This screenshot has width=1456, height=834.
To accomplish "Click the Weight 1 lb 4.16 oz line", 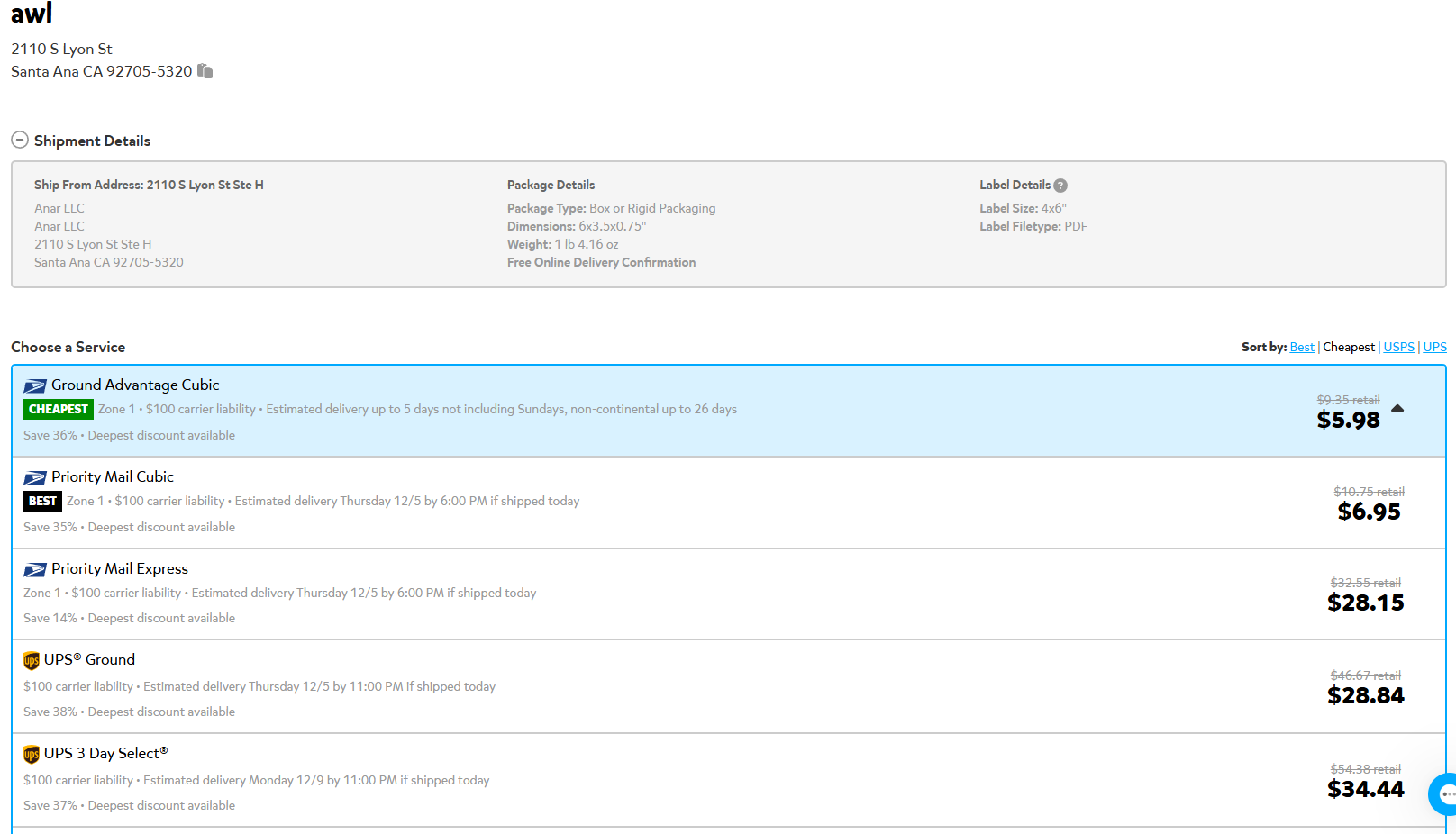I will point(562,244).
